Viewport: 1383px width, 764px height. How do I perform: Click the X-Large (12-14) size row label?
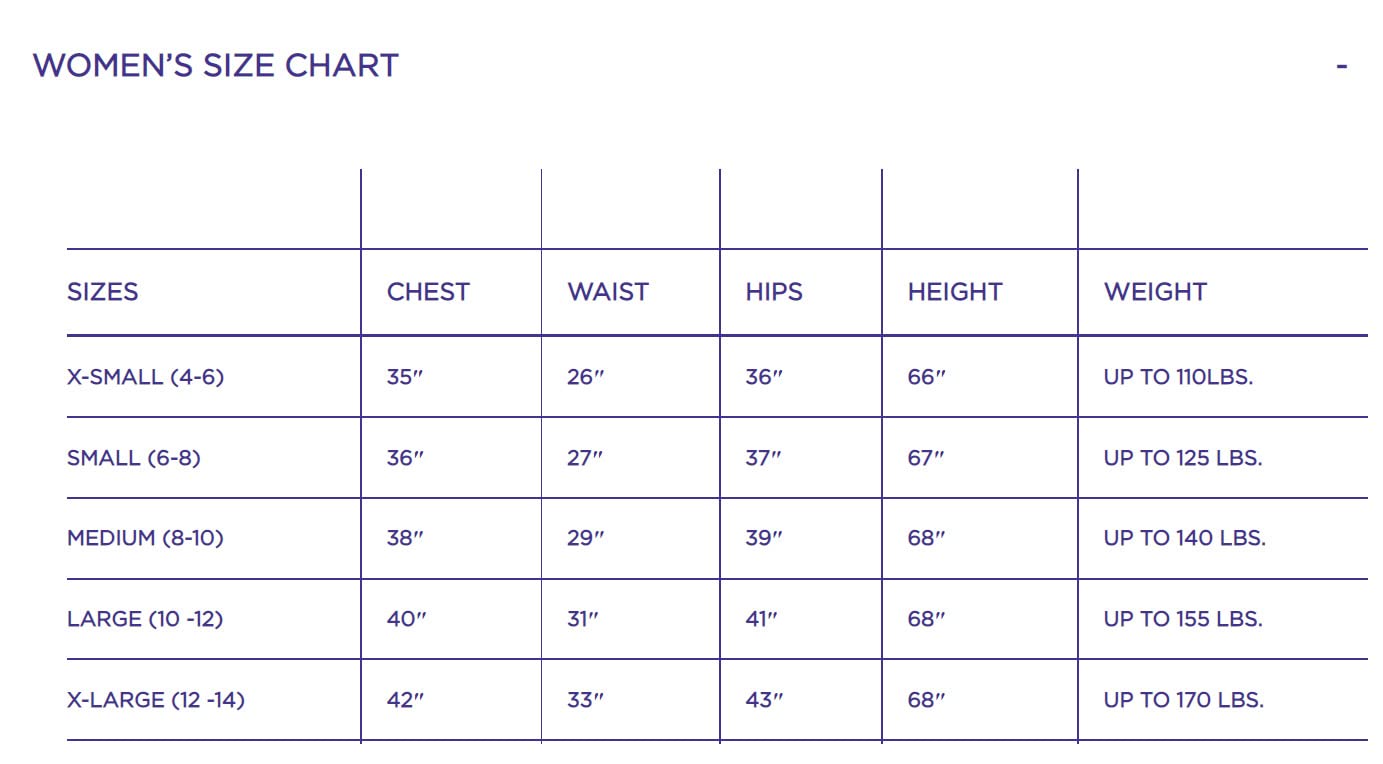(x=156, y=700)
